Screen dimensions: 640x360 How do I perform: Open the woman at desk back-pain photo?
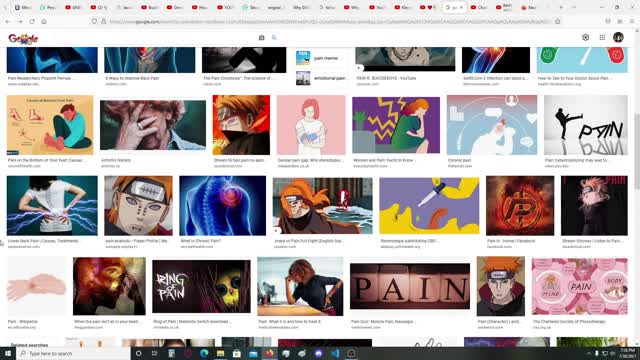pos(300,286)
